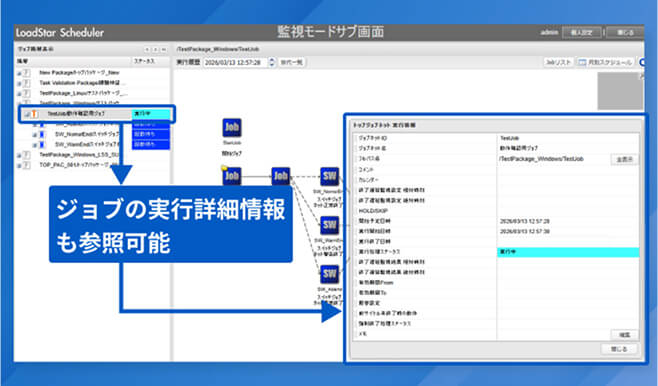
Task: Click the TestPackage_Linux package icon
Action: (26, 93)
